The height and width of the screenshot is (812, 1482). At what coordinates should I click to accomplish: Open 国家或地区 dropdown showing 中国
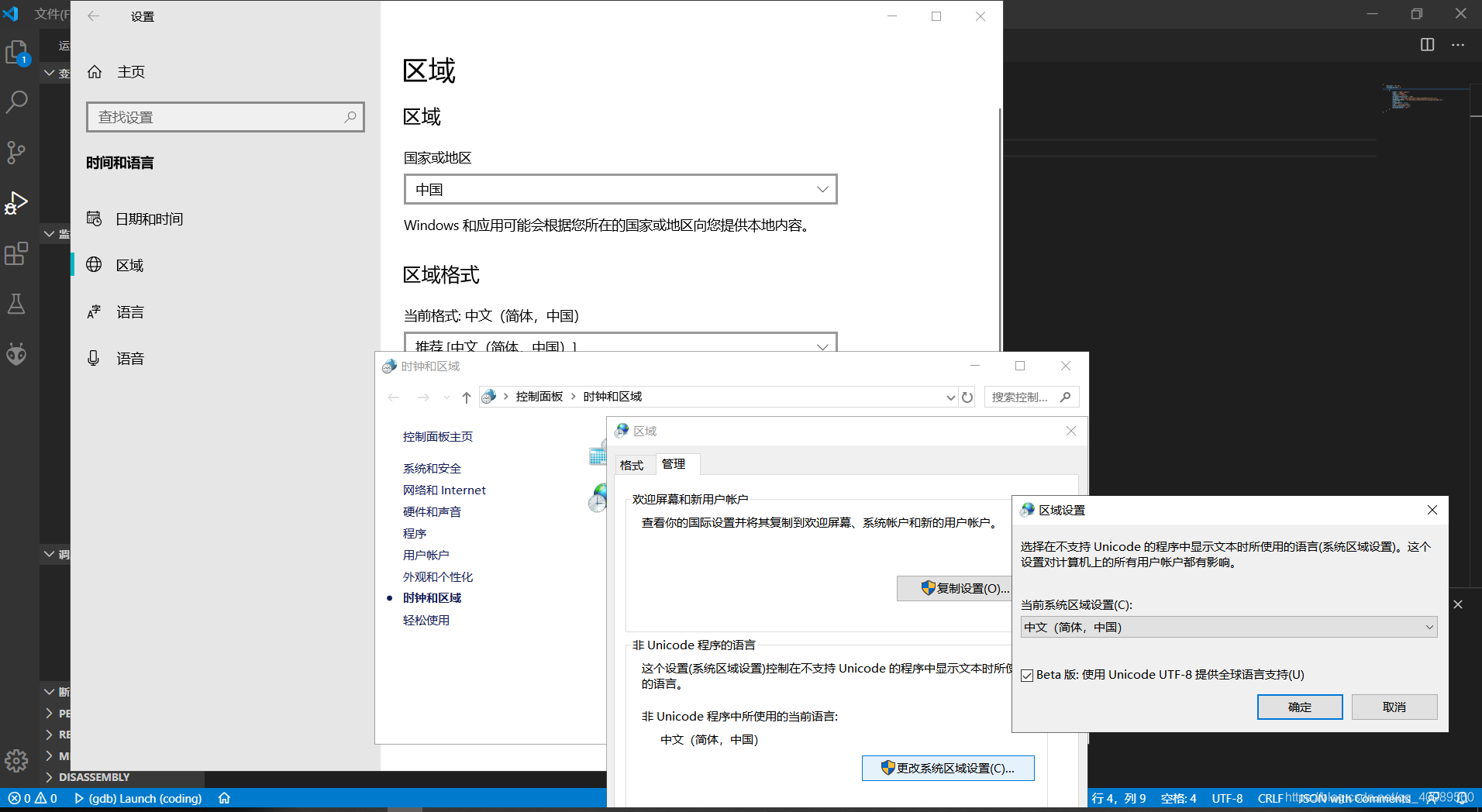click(621, 189)
